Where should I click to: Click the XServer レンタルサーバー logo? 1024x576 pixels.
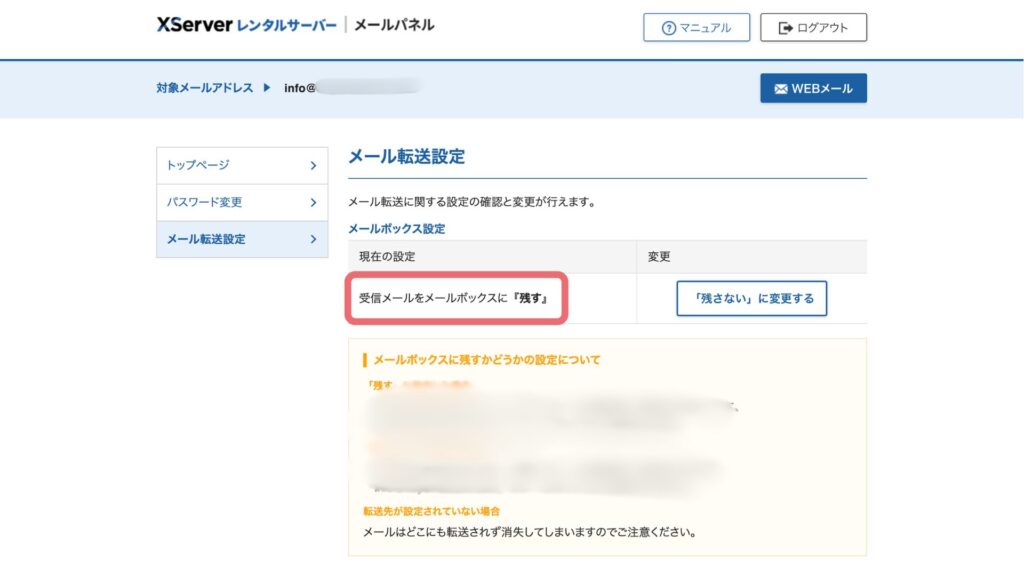click(246, 26)
